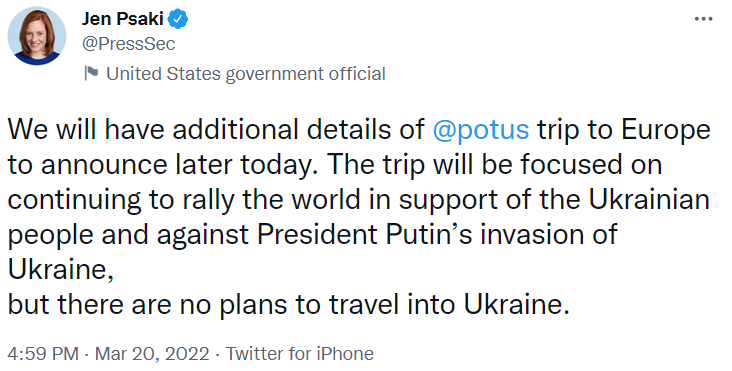Click the phrase 'announce later today'
The width and height of the screenshot is (732, 371).
click(176, 165)
